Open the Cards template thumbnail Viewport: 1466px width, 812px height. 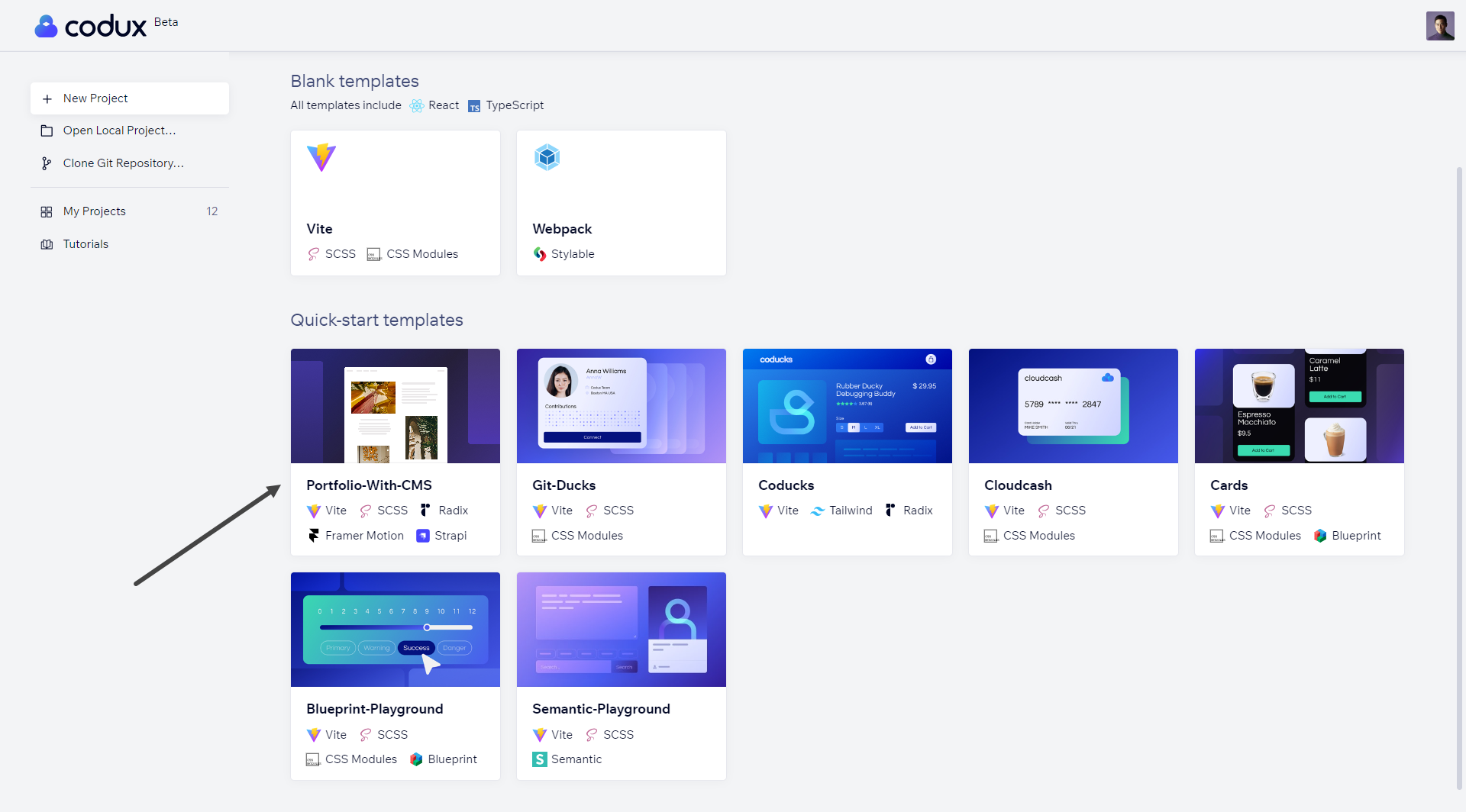1300,406
